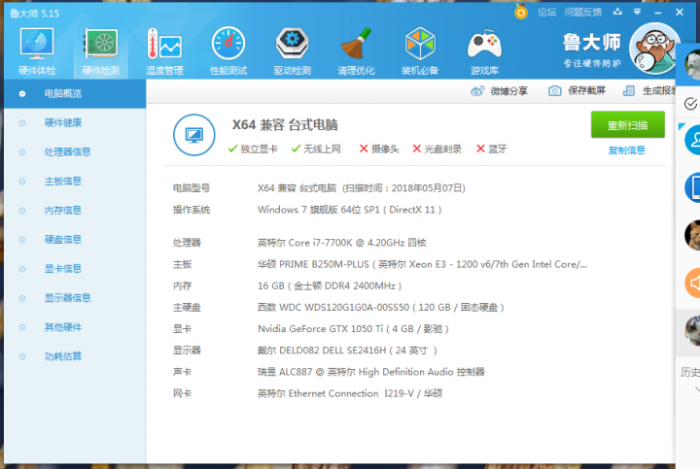Click the 驱动检测 driver detection icon
700x469 pixels.
pyautogui.click(x=292, y=47)
